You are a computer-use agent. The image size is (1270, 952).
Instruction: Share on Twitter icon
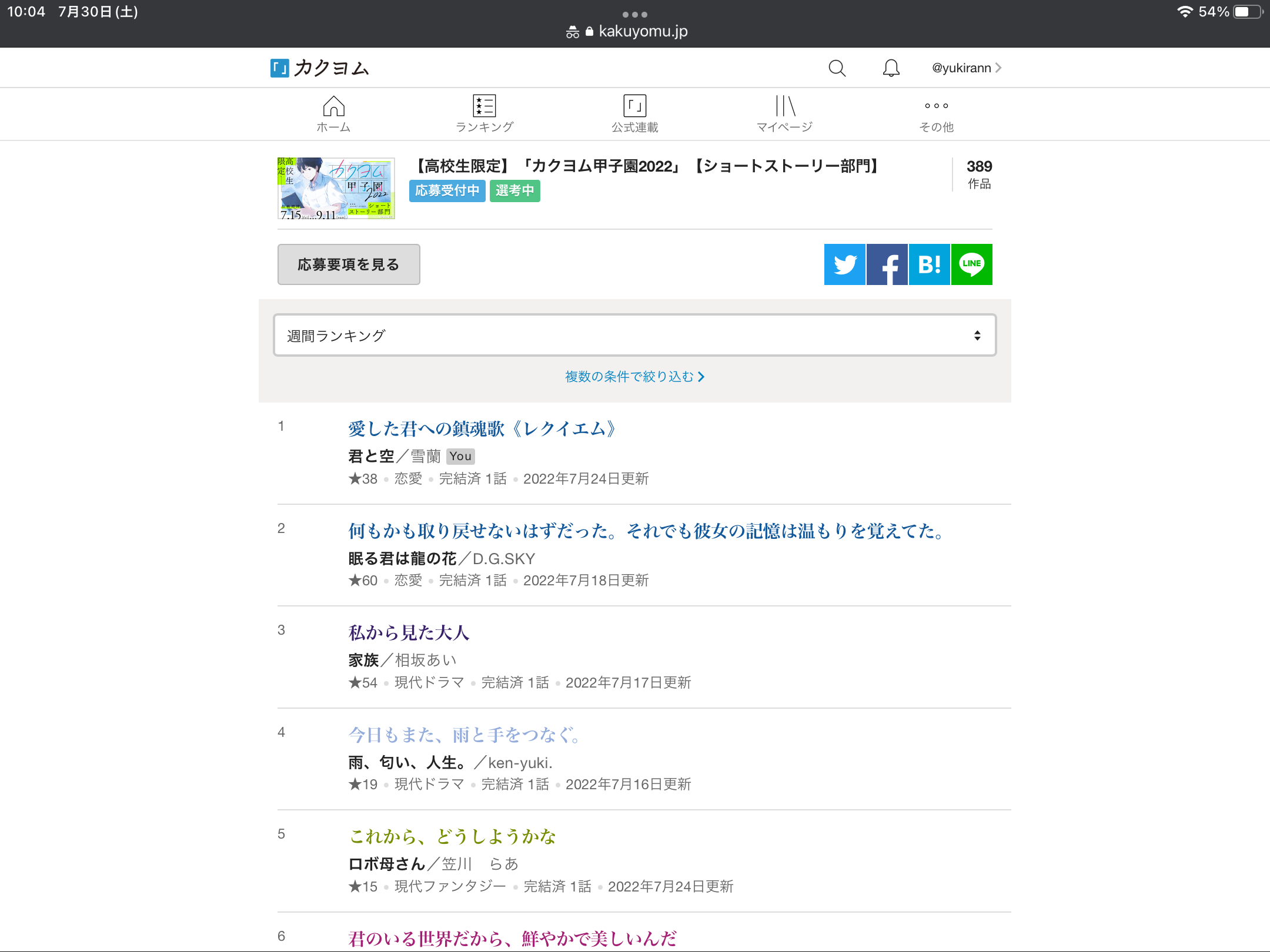(x=844, y=264)
